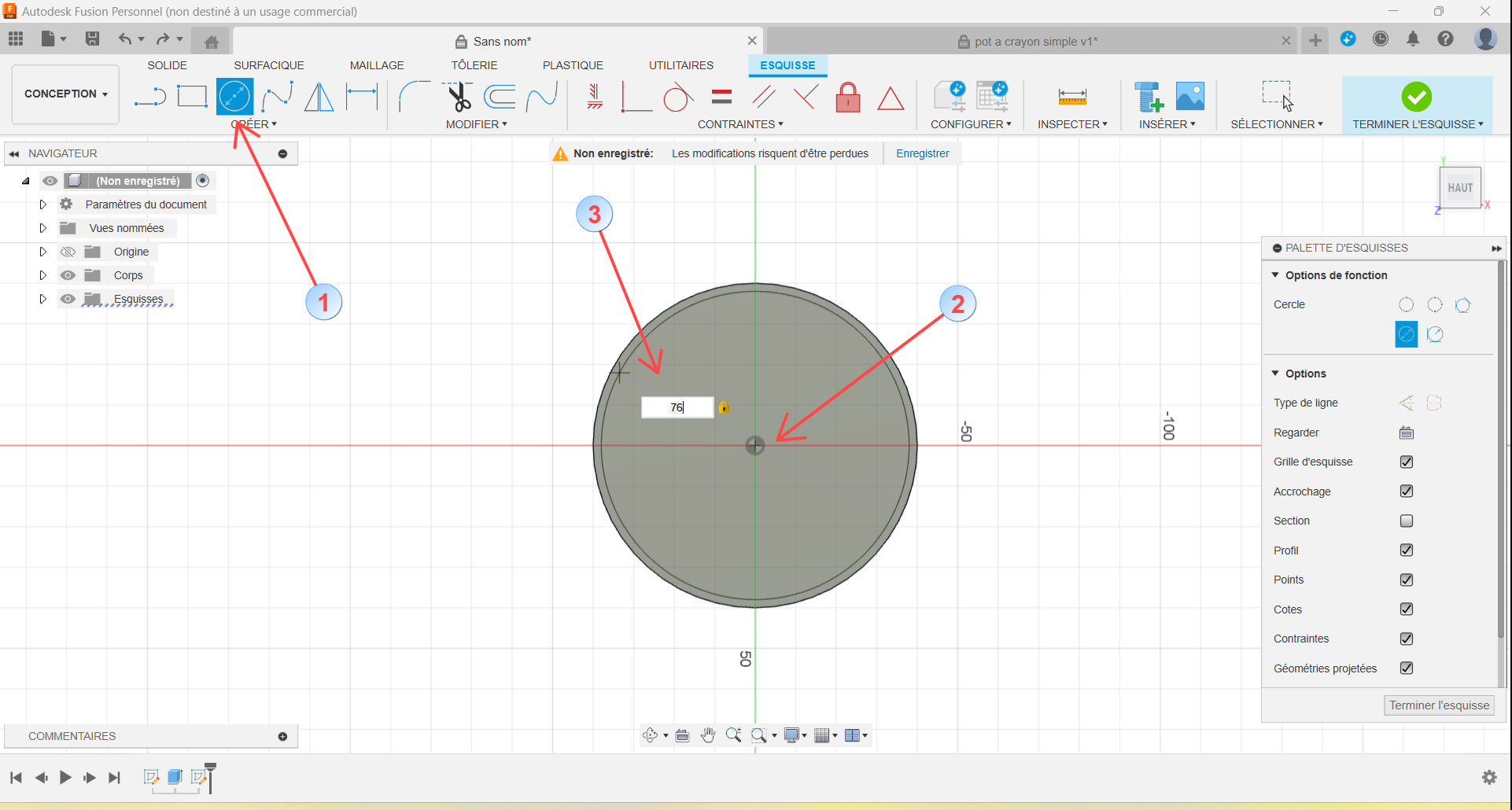Viewport: 1512px width, 810px height.
Task: Click the Insert derive icon
Action: click(1149, 97)
